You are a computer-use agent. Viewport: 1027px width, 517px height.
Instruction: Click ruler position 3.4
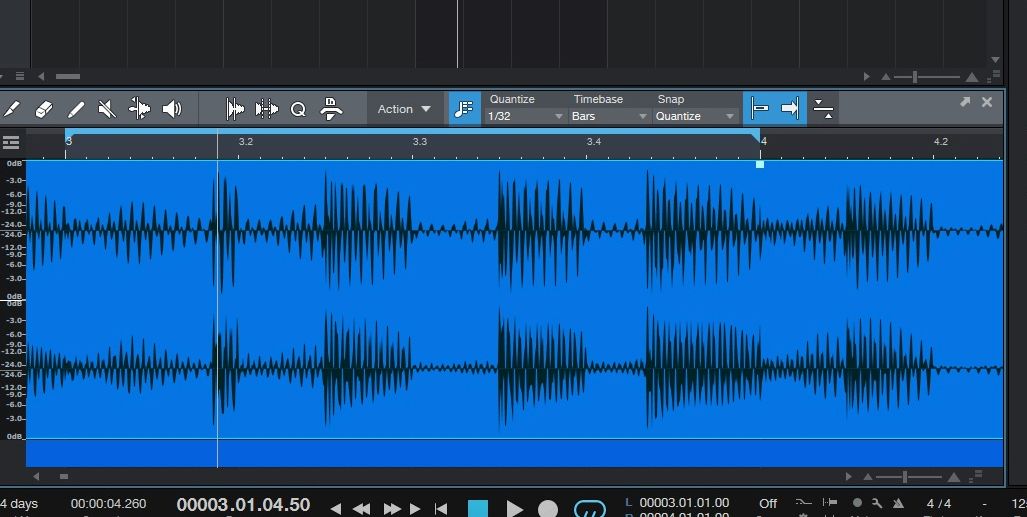click(593, 142)
